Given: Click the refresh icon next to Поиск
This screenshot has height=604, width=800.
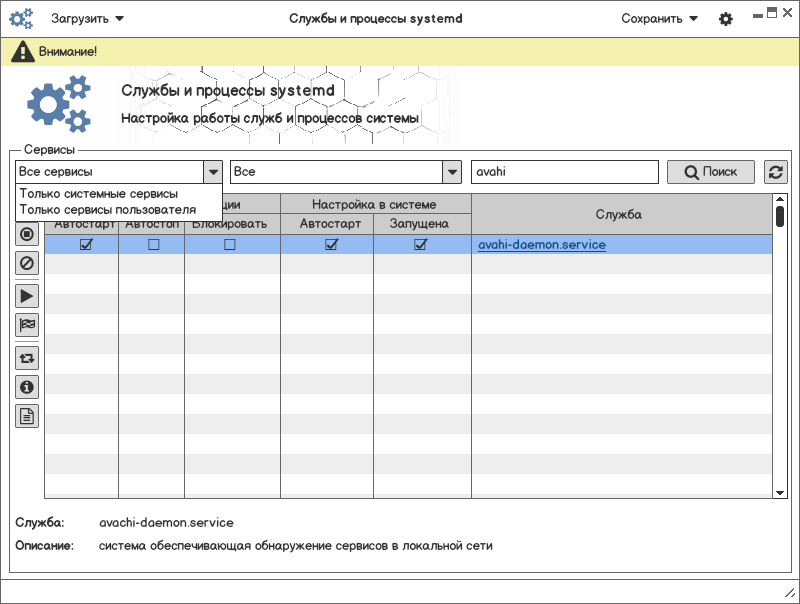Looking at the screenshot, I should [775, 172].
